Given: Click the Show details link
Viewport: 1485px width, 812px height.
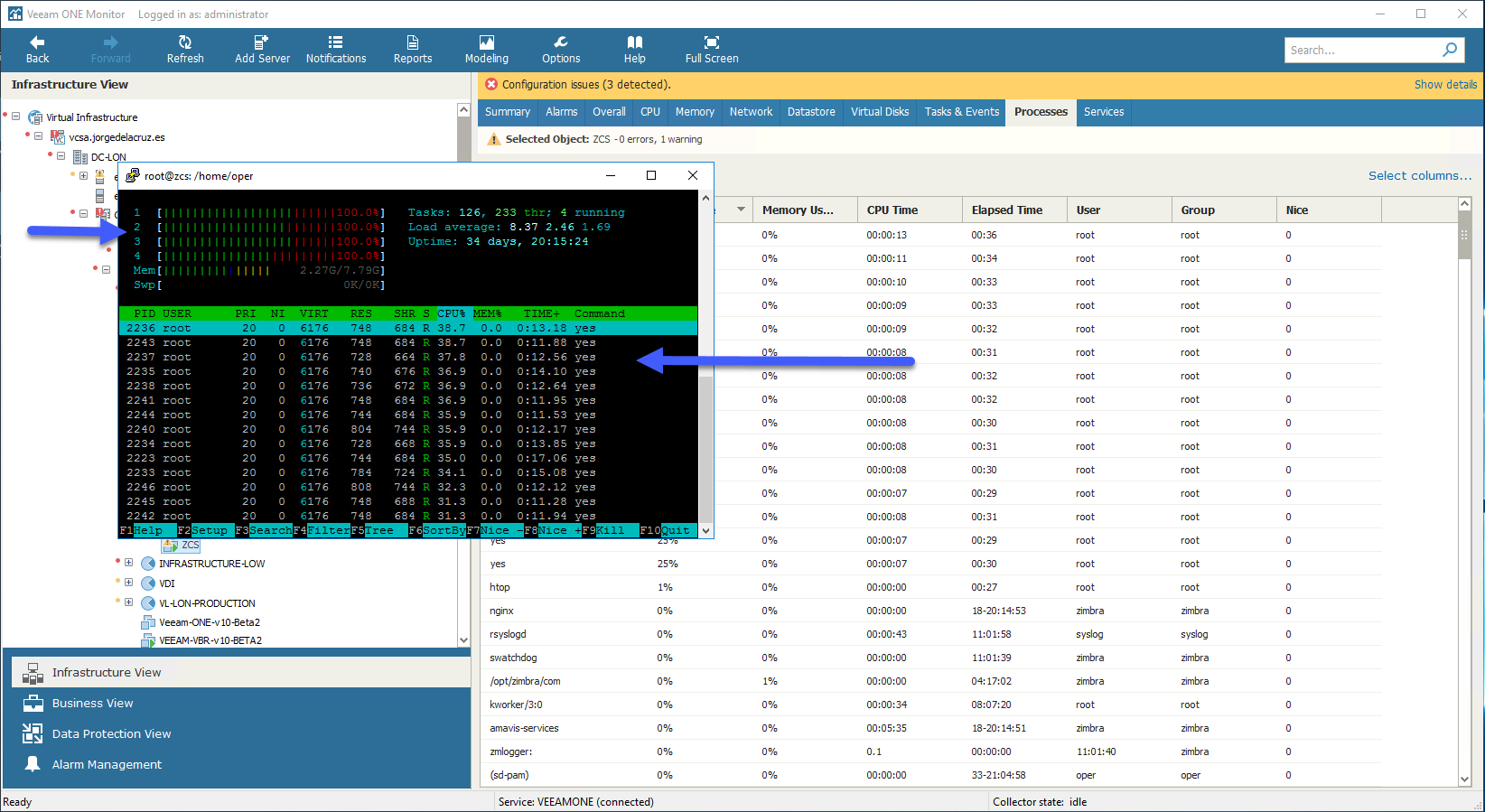Looking at the screenshot, I should [x=1445, y=85].
